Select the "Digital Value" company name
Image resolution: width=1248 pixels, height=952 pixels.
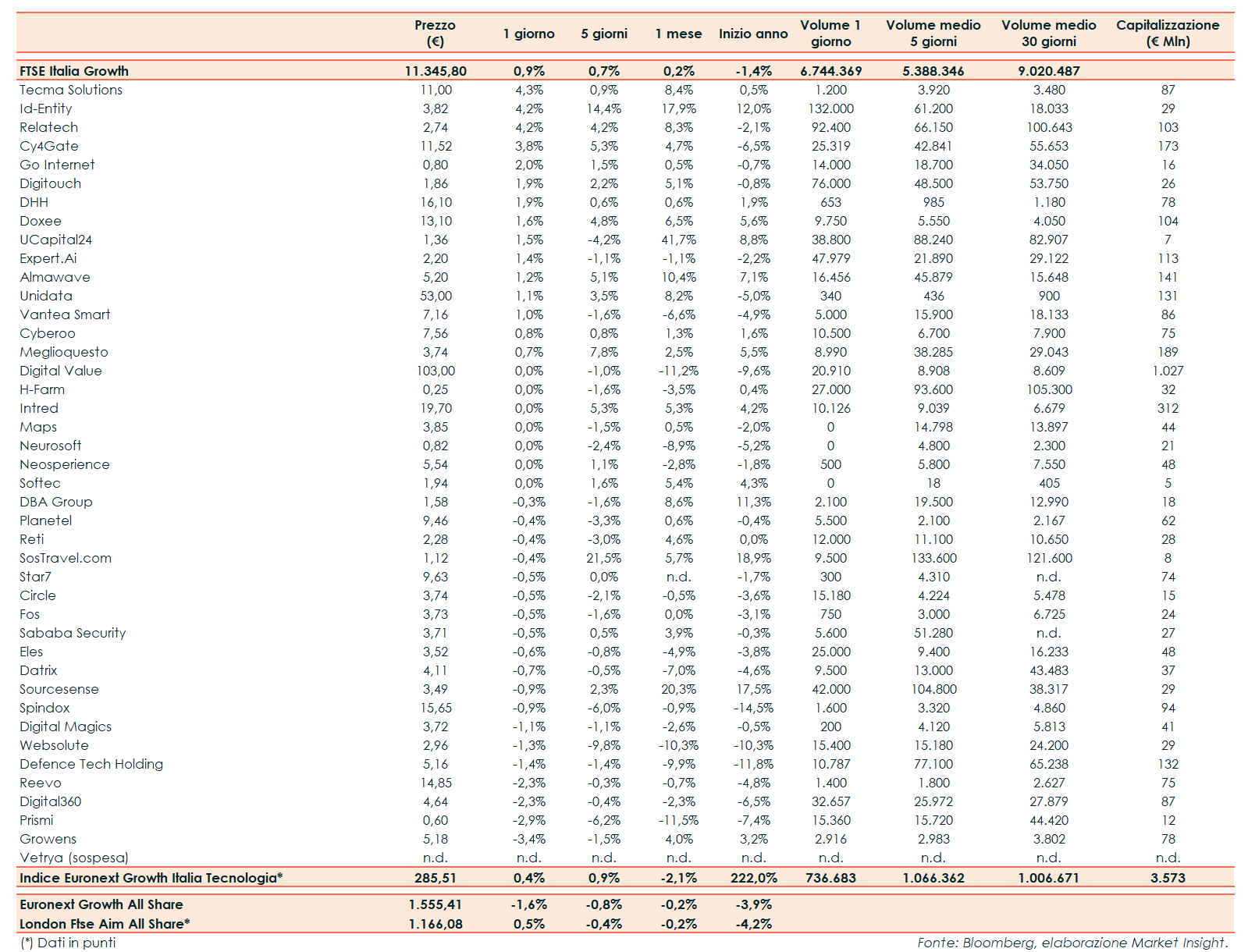pos(61,371)
